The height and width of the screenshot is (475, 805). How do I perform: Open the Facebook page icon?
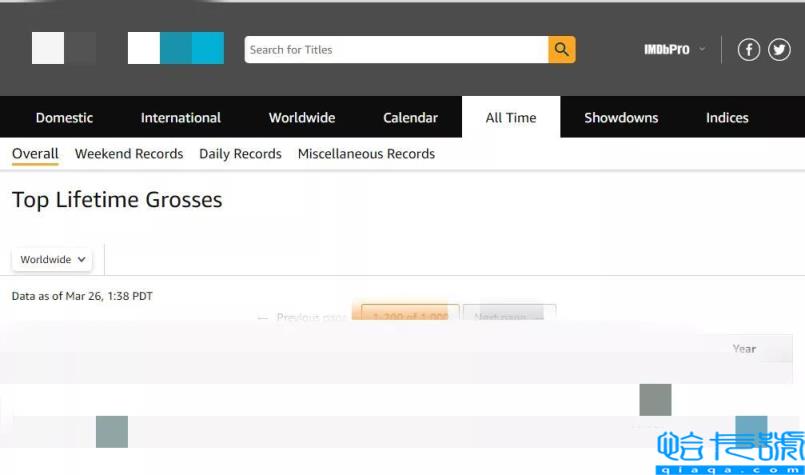[x=749, y=50]
